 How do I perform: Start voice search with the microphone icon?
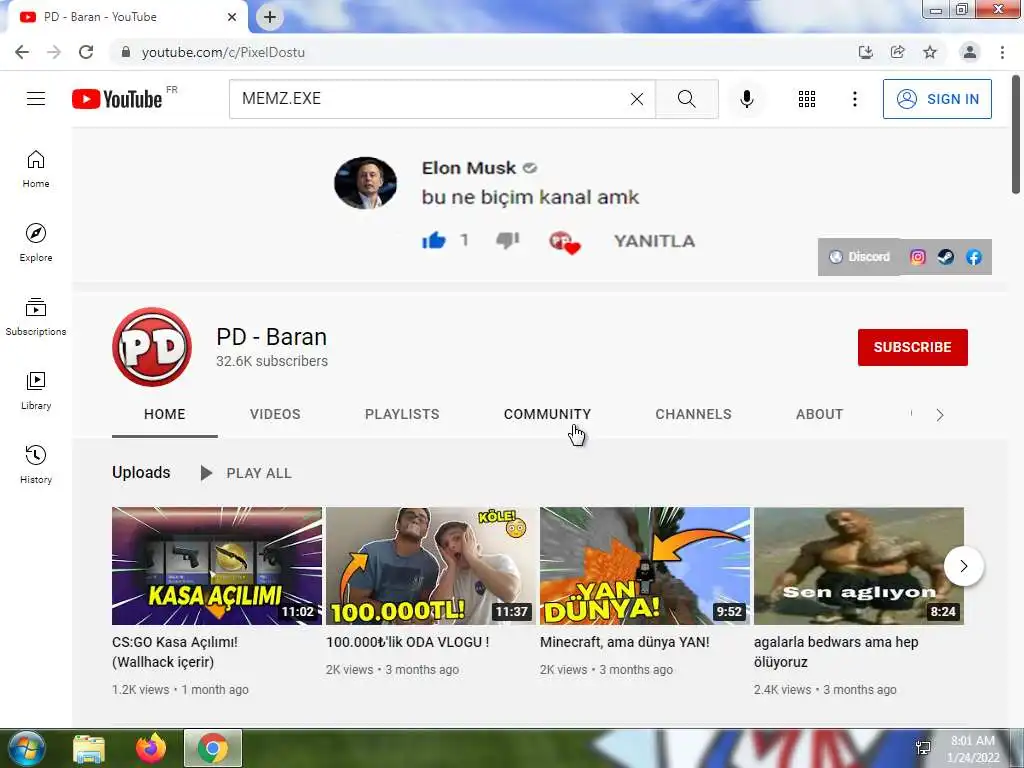(x=746, y=99)
